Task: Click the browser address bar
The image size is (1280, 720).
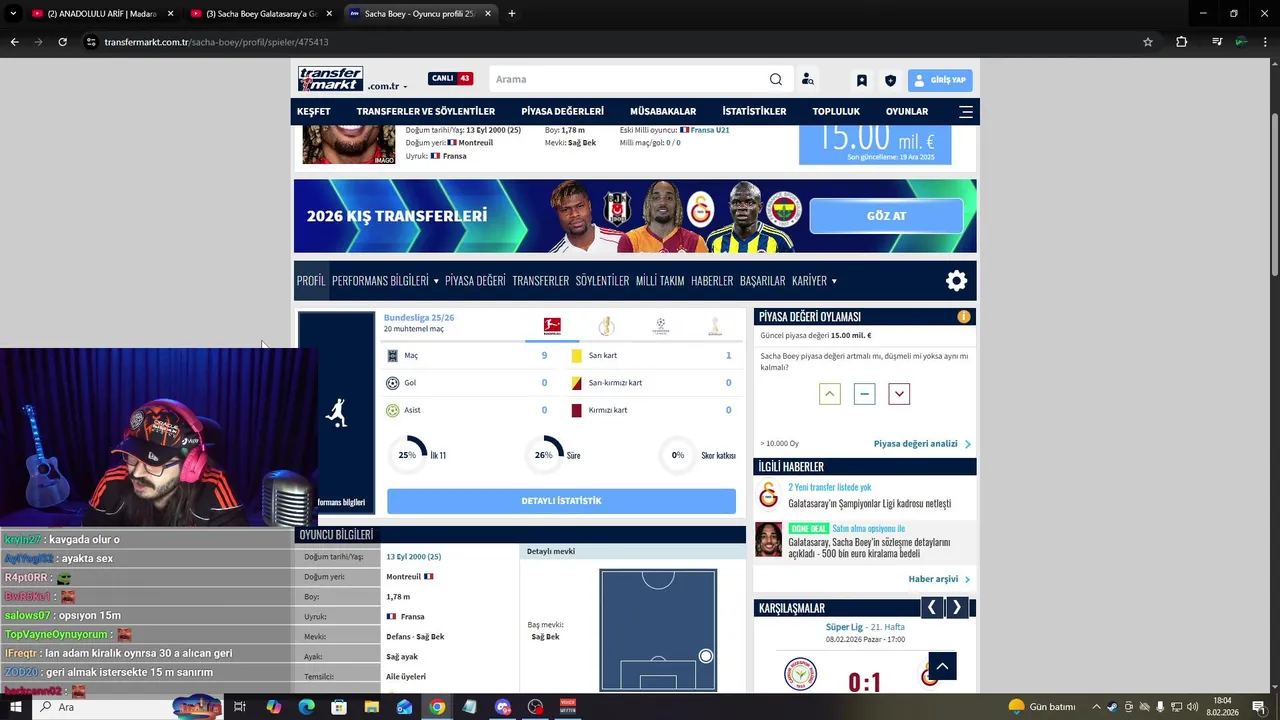Action: point(610,42)
